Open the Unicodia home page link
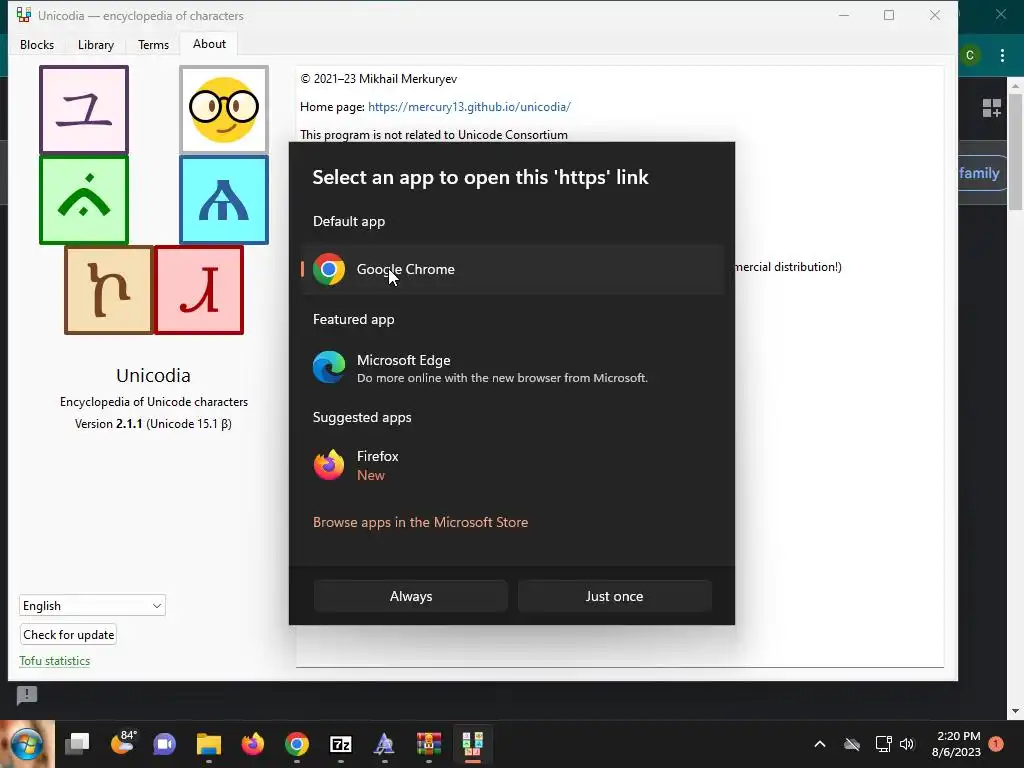The height and width of the screenshot is (768, 1024). (469, 106)
